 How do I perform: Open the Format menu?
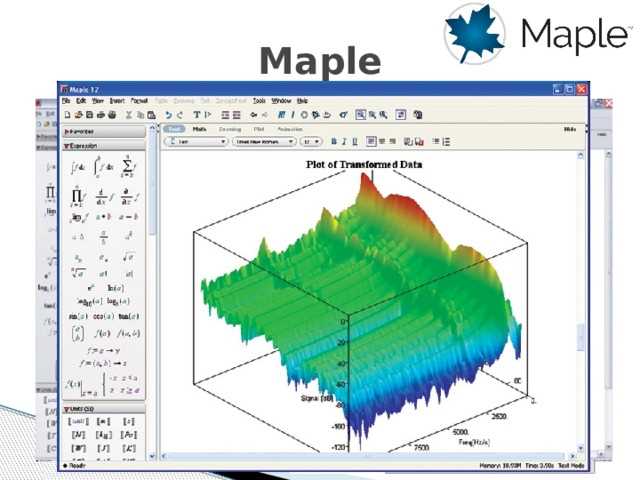[139, 100]
